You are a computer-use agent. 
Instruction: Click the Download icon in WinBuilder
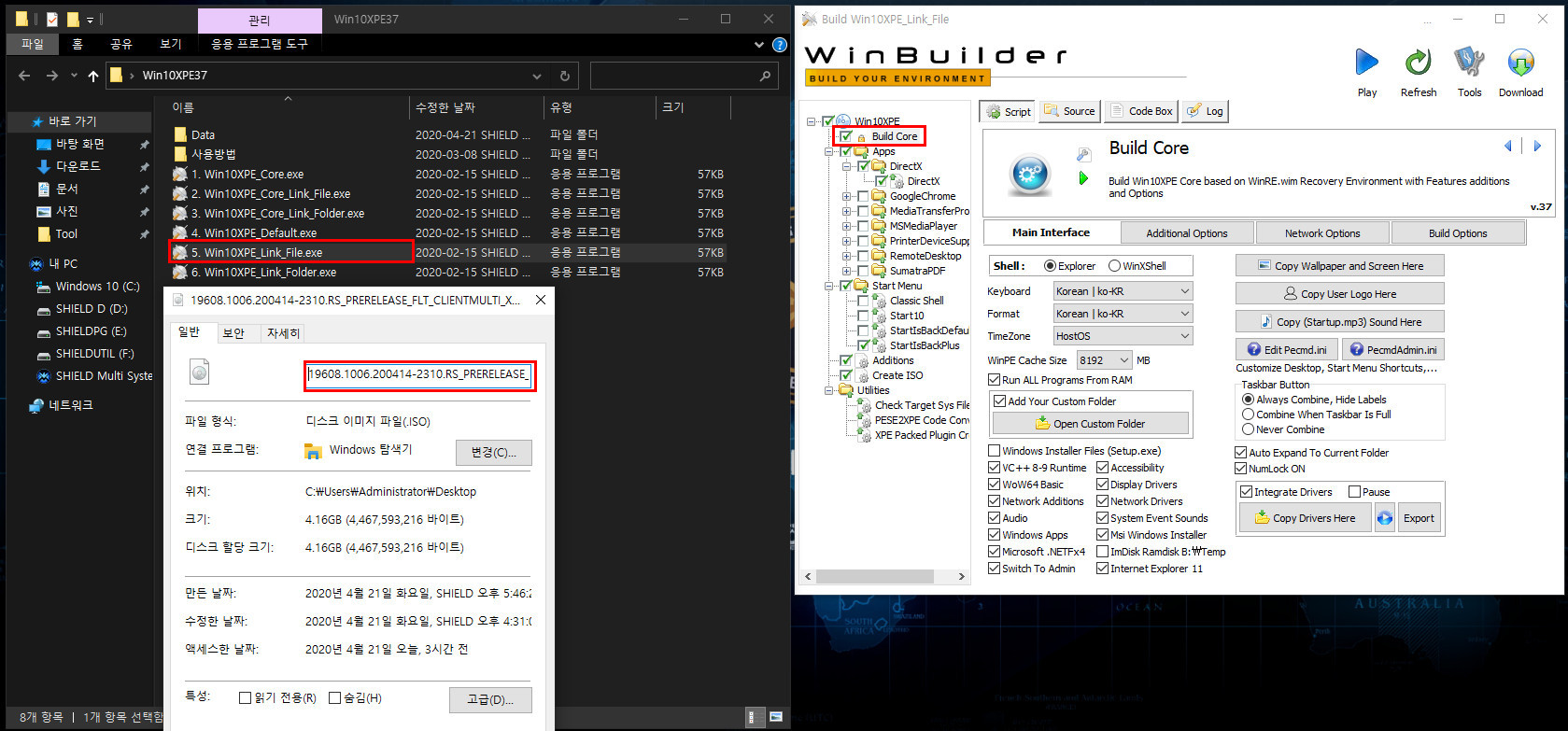pos(1520,63)
